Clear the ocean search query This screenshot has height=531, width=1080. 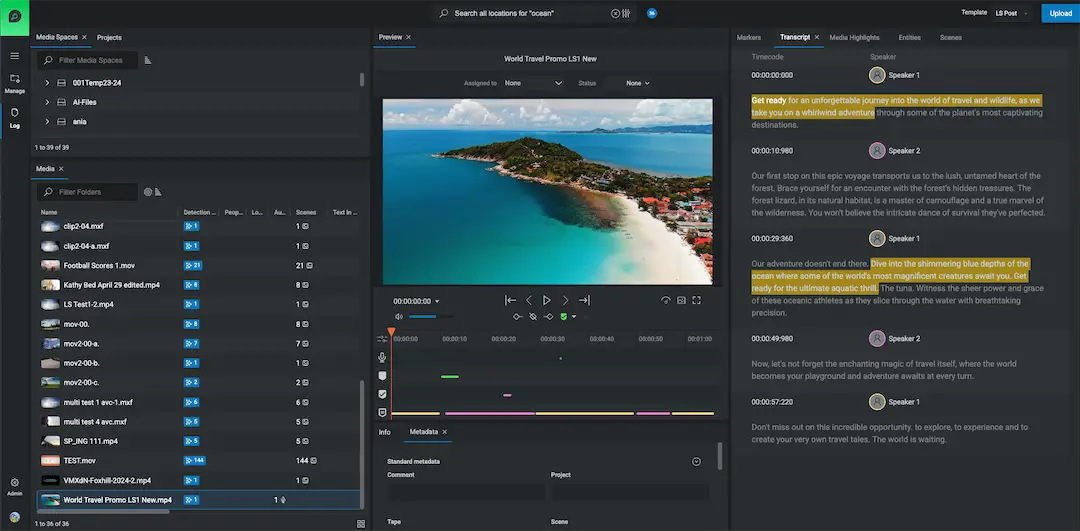tap(615, 13)
